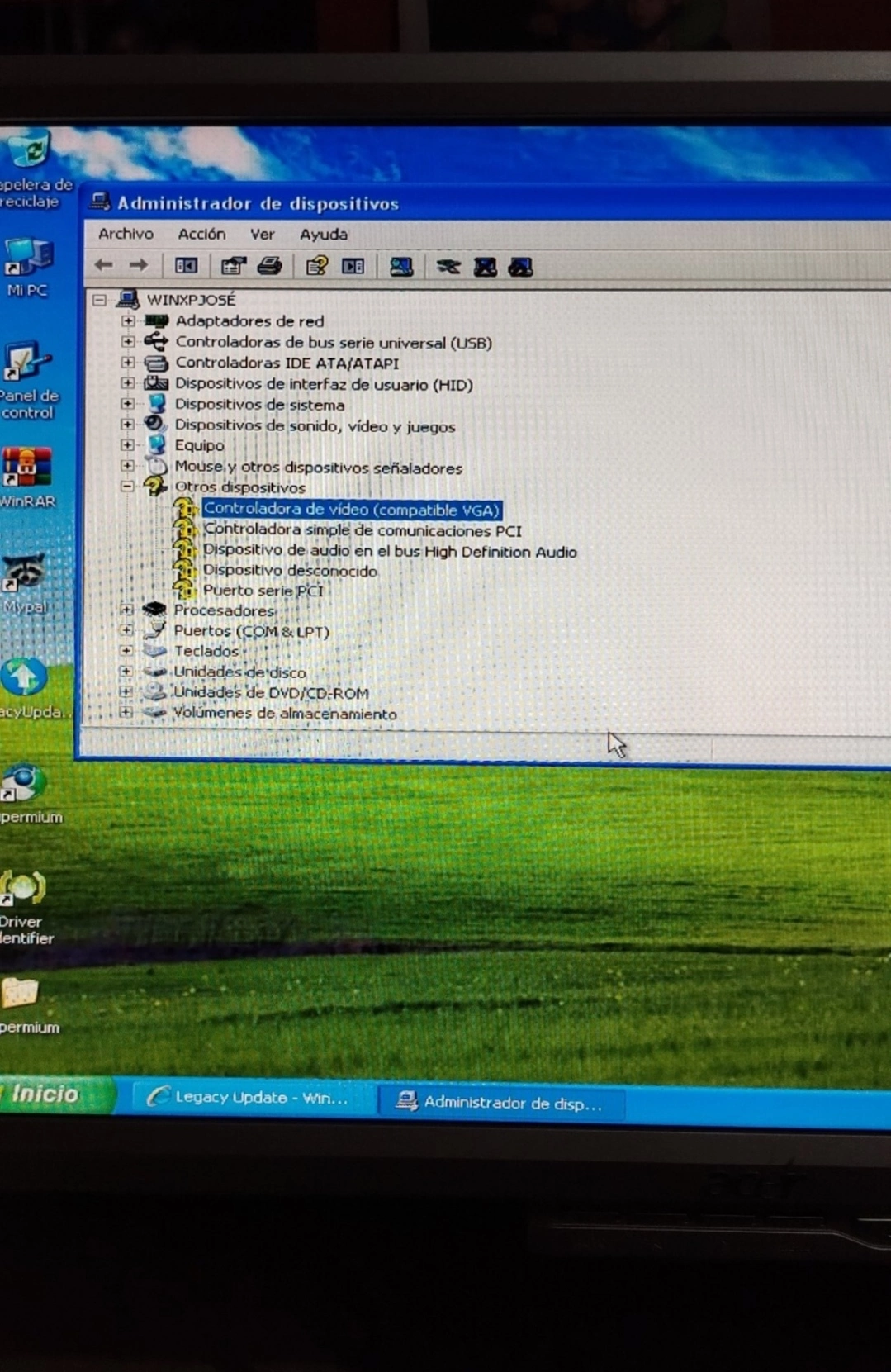Screen dimensions: 891x1372
Task: Select the Teclados tree item
Action: click(x=206, y=651)
